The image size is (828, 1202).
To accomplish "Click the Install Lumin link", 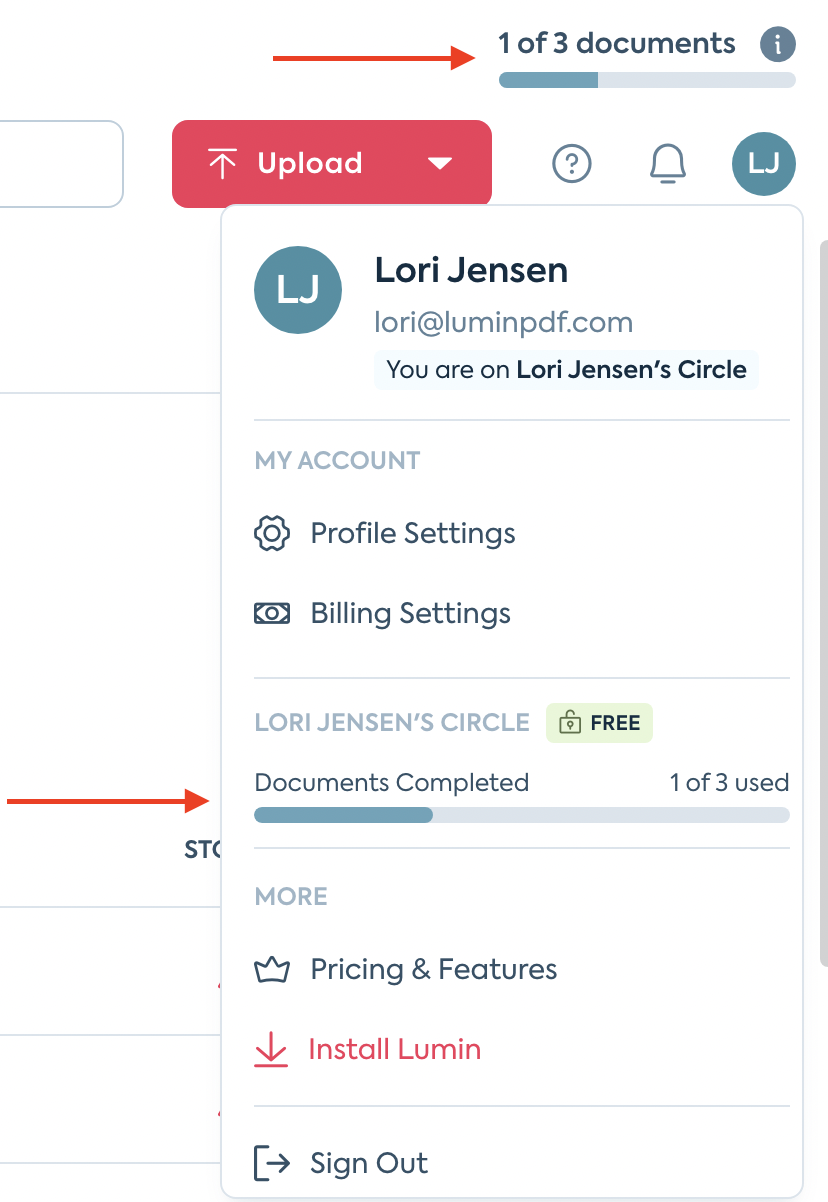I will pyautogui.click(x=395, y=1050).
